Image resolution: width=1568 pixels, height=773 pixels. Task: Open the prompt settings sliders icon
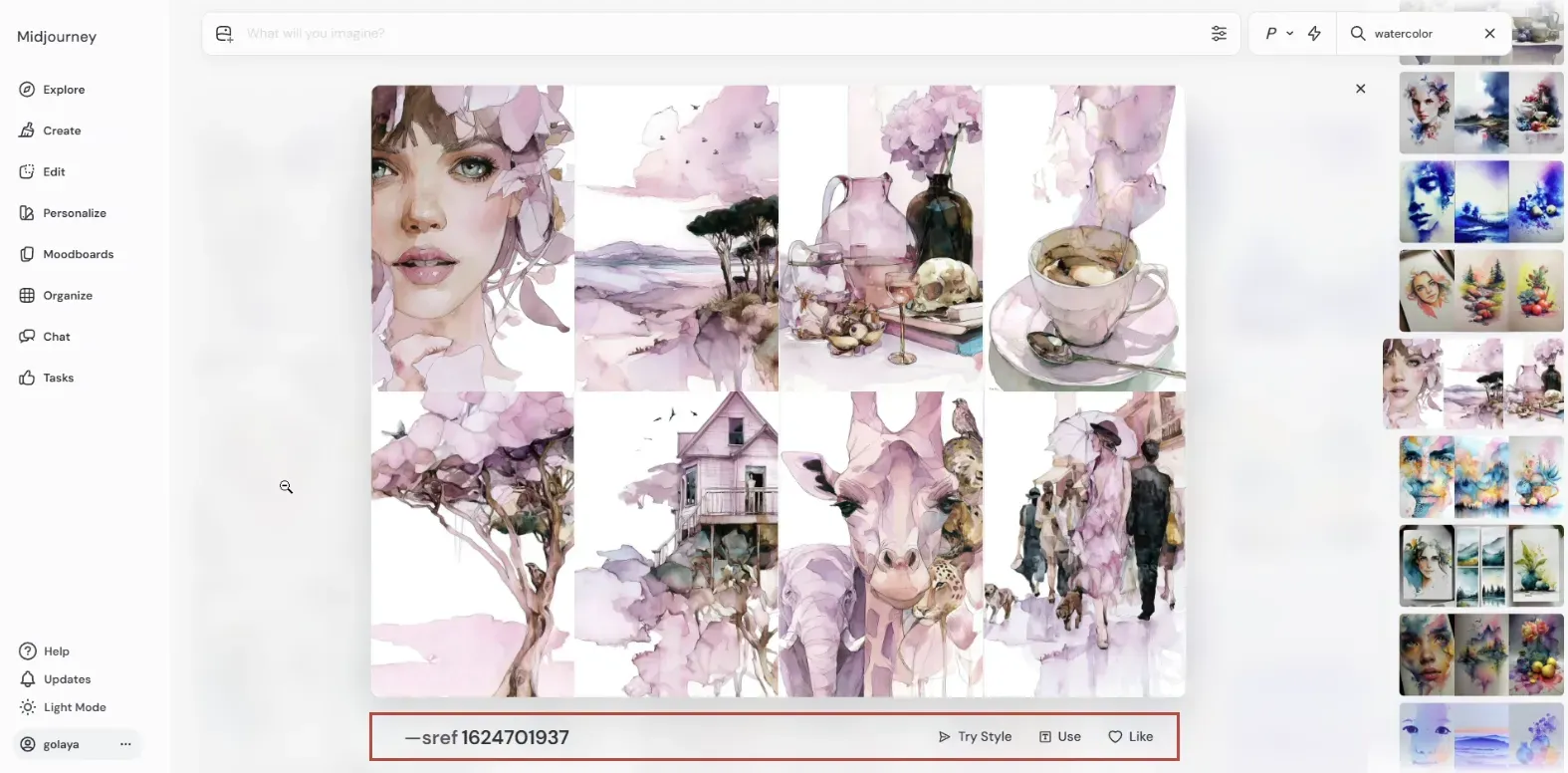(1219, 34)
